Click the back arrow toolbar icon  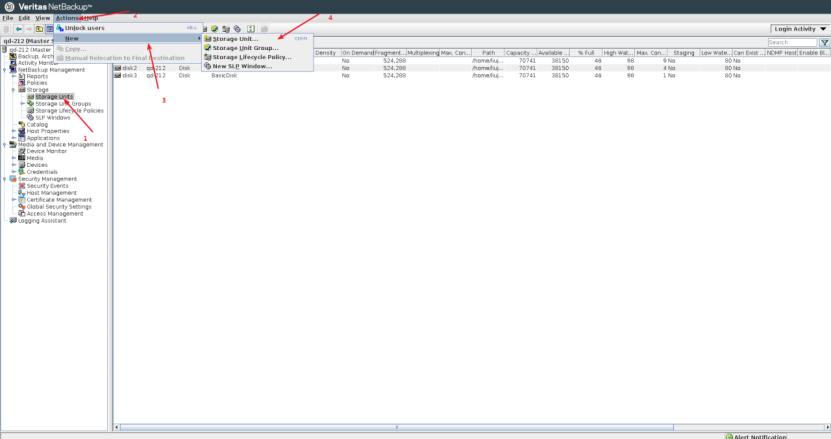(x=19, y=29)
